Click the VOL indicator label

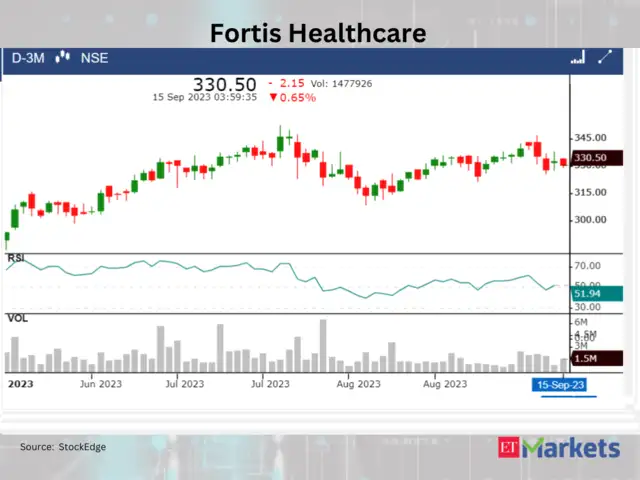coord(17,317)
